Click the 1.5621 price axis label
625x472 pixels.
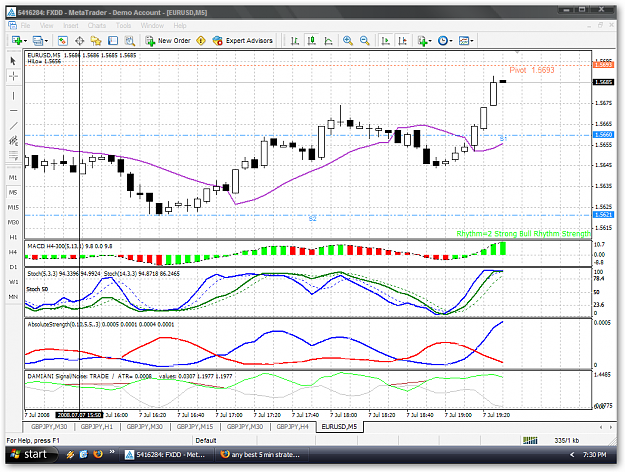point(603,215)
